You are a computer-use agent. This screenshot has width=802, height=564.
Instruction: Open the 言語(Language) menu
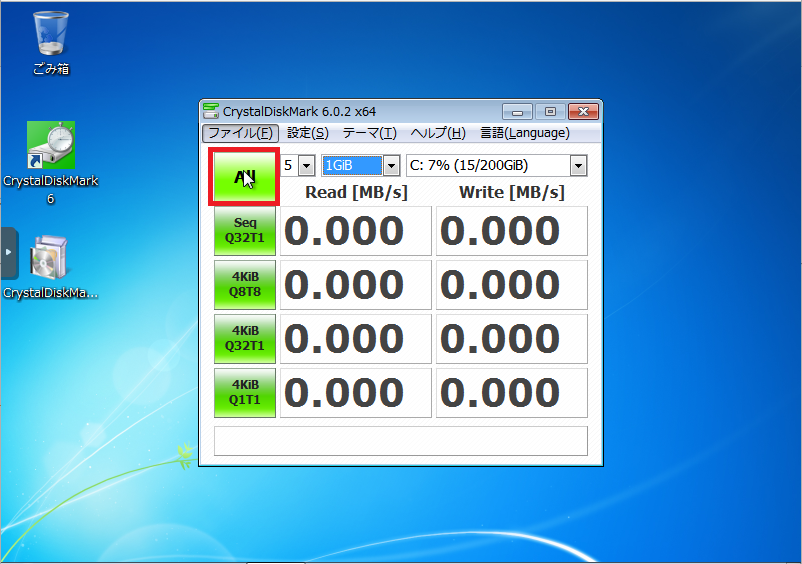tap(525, 133)
